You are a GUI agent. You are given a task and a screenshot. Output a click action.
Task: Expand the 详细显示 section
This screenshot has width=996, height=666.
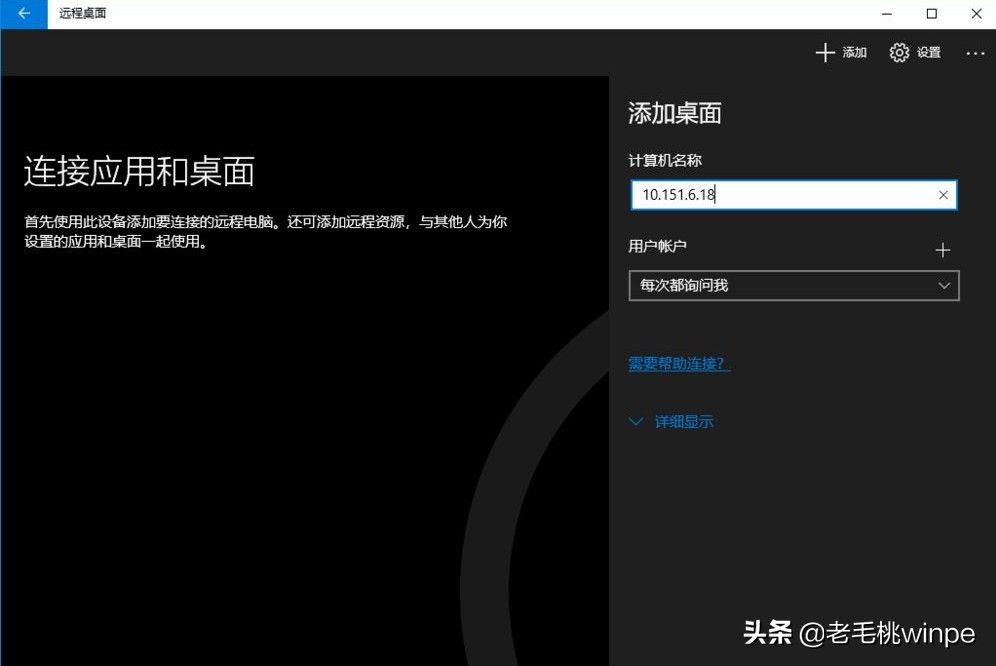671,421
